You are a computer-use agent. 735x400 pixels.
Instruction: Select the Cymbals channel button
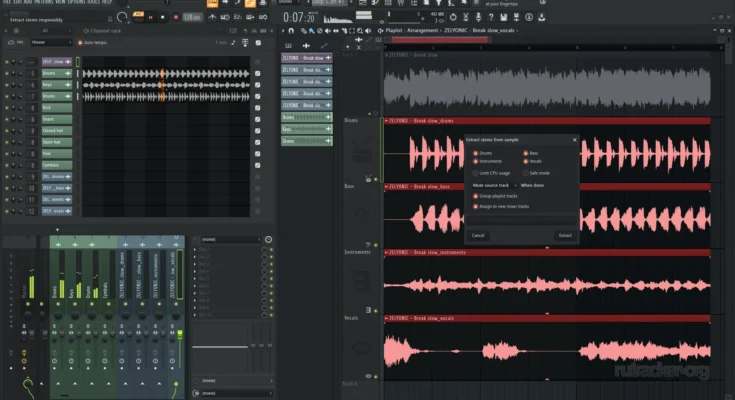57,165
